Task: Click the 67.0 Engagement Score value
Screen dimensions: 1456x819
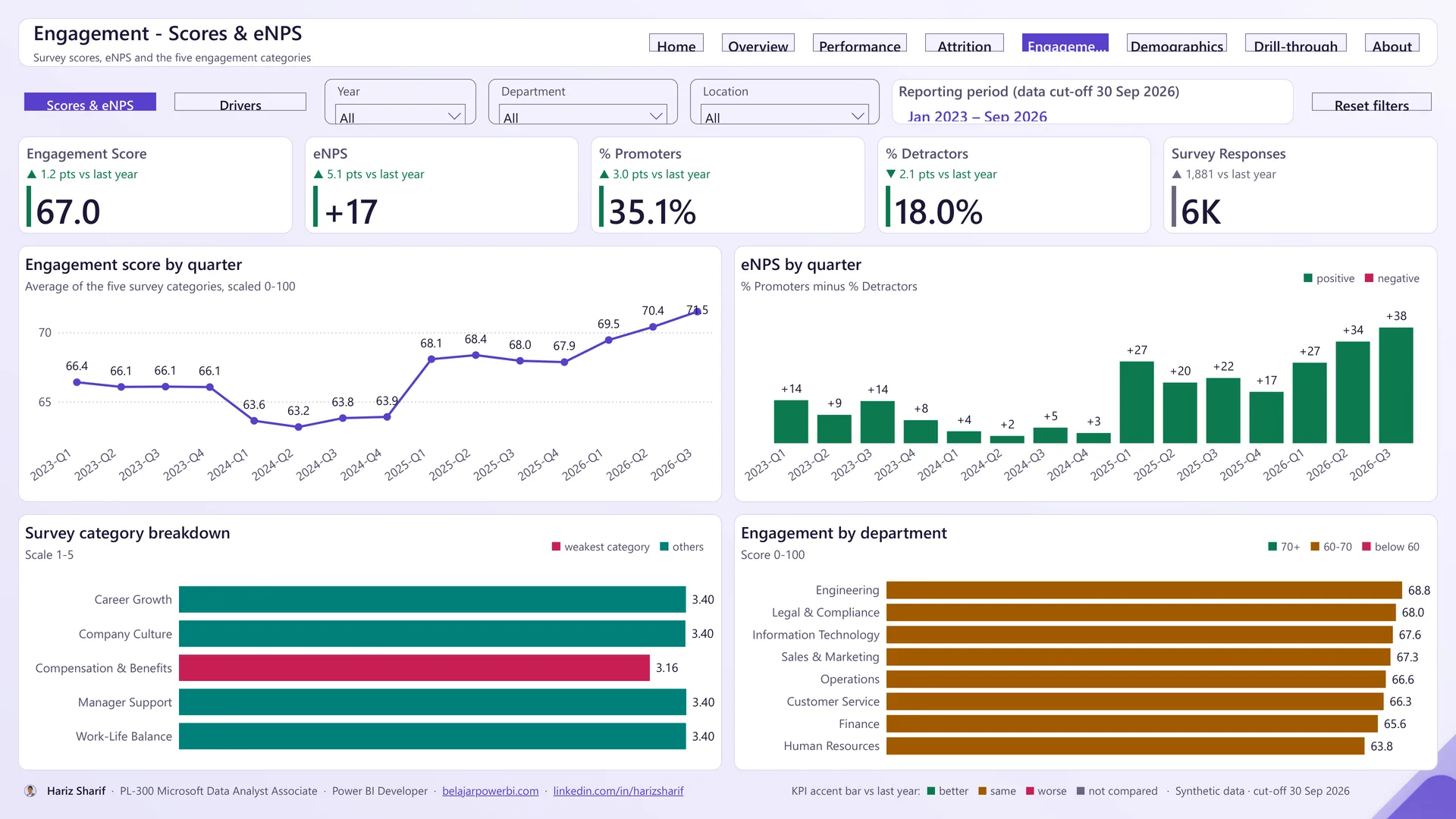Action: pos(68,212)
